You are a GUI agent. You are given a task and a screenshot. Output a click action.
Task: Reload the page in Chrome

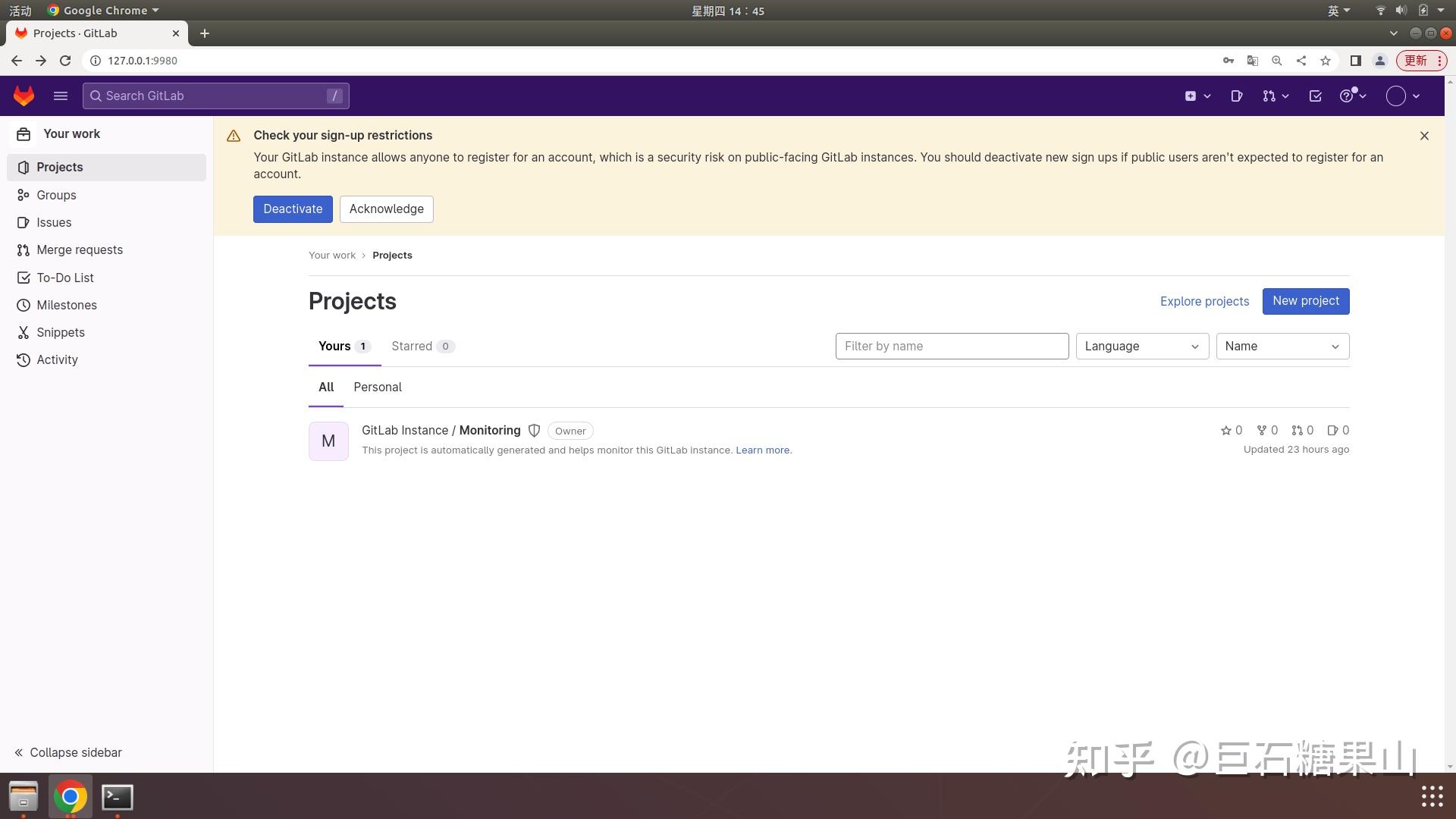65,61
